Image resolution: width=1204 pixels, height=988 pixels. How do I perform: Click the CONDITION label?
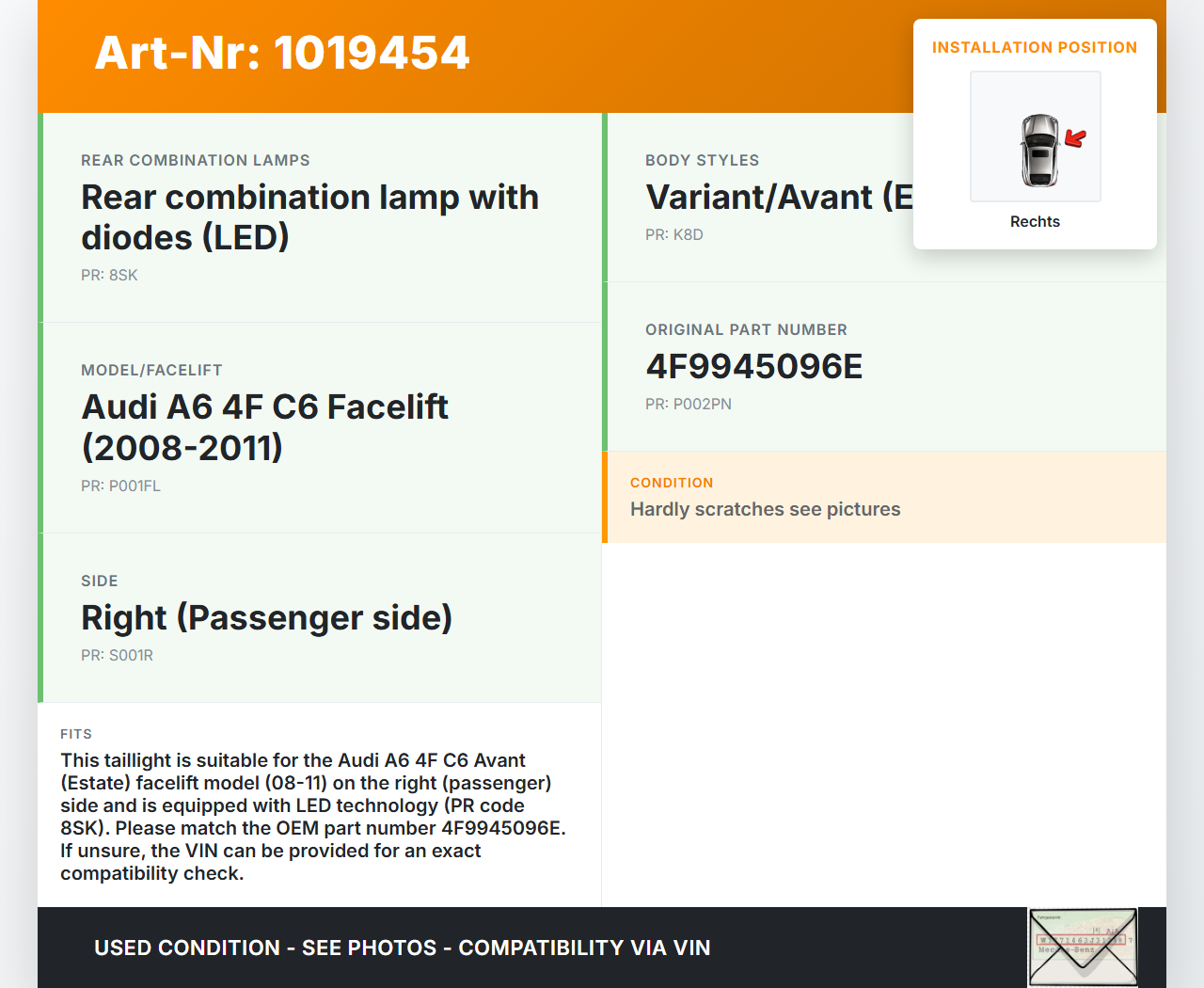click(x=672, y=483)
